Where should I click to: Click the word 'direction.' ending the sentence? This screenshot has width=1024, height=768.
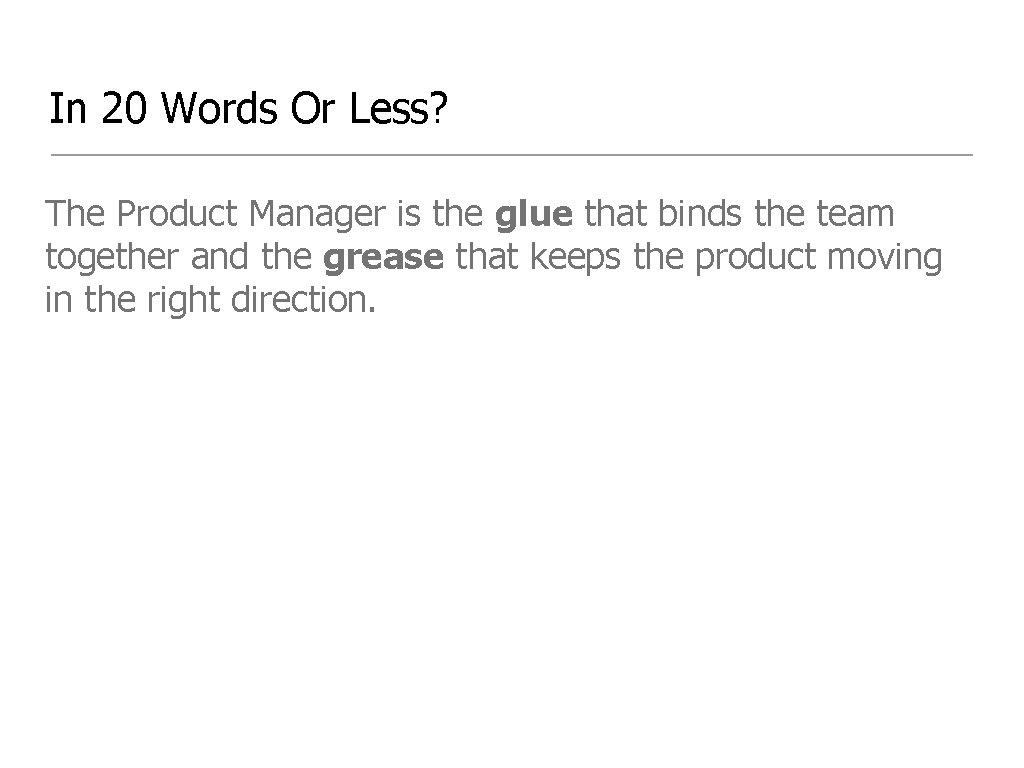(304, 300)
